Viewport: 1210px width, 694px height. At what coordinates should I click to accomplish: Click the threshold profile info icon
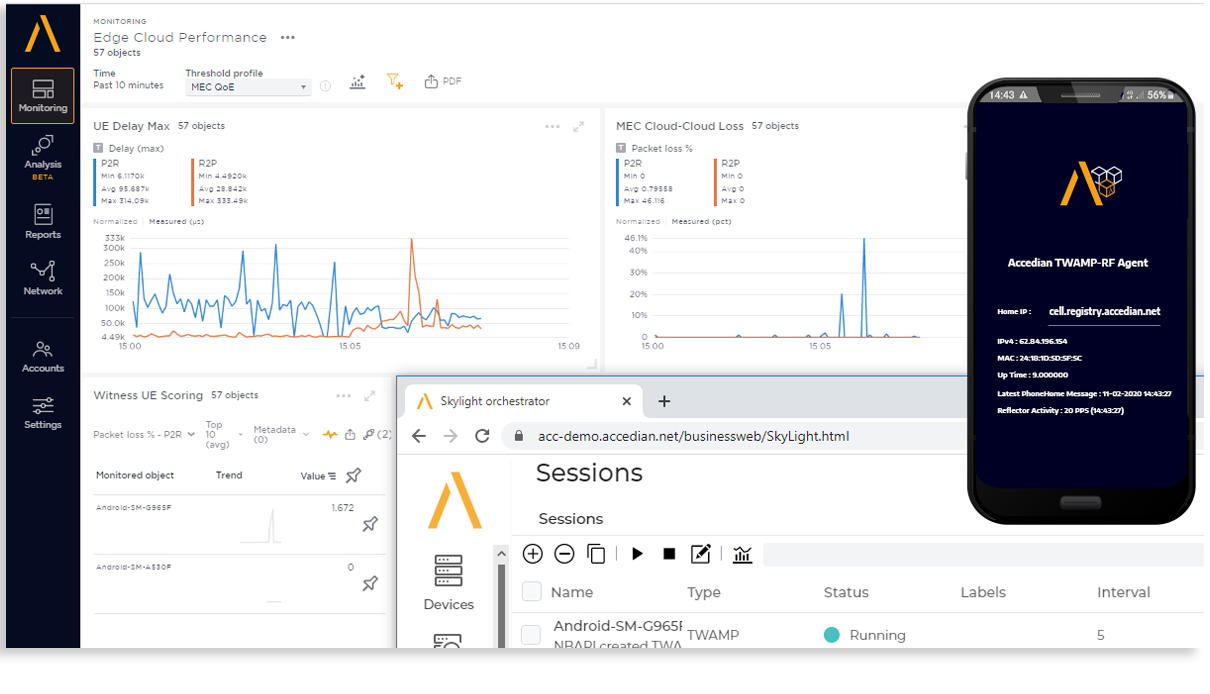[325, 87]
